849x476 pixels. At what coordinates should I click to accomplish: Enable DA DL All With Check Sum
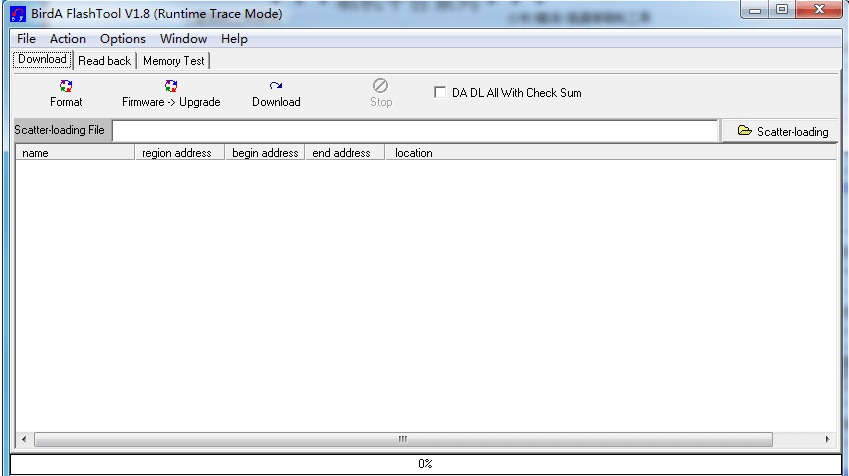(440, 93)
